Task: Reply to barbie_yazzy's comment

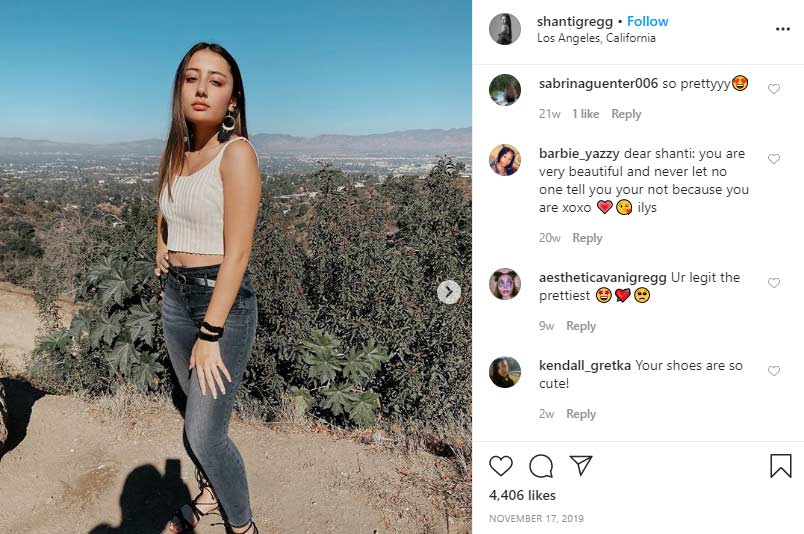Action: [587, 238]
